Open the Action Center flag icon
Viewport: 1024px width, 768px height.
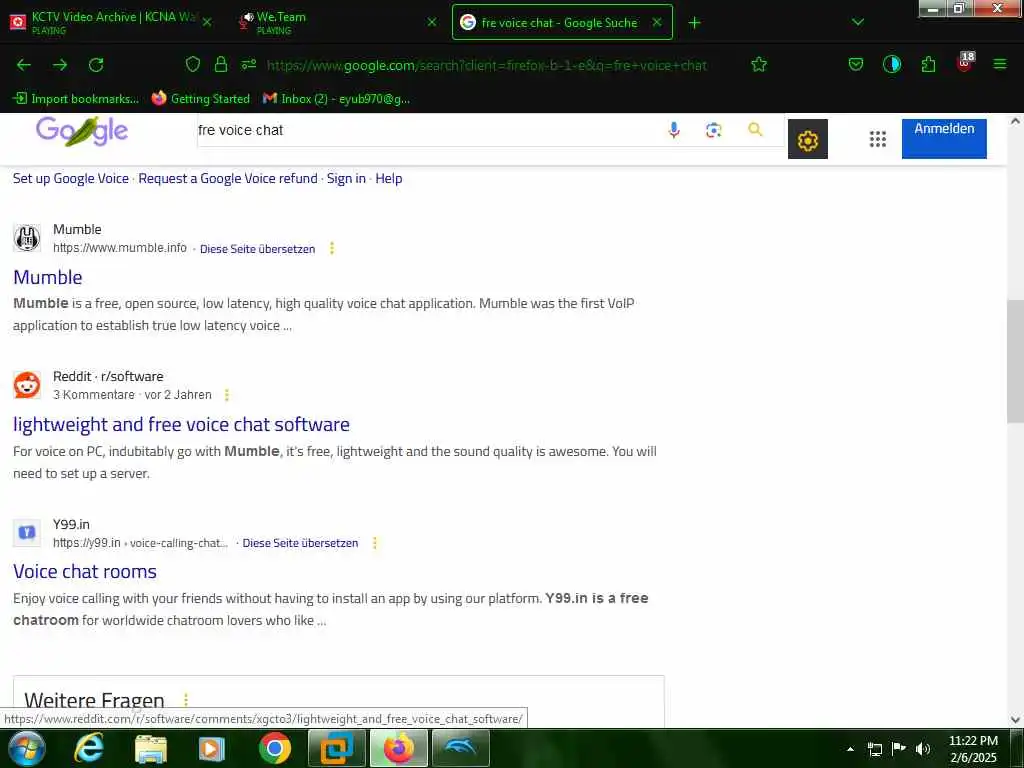click(x=899, y=749)
